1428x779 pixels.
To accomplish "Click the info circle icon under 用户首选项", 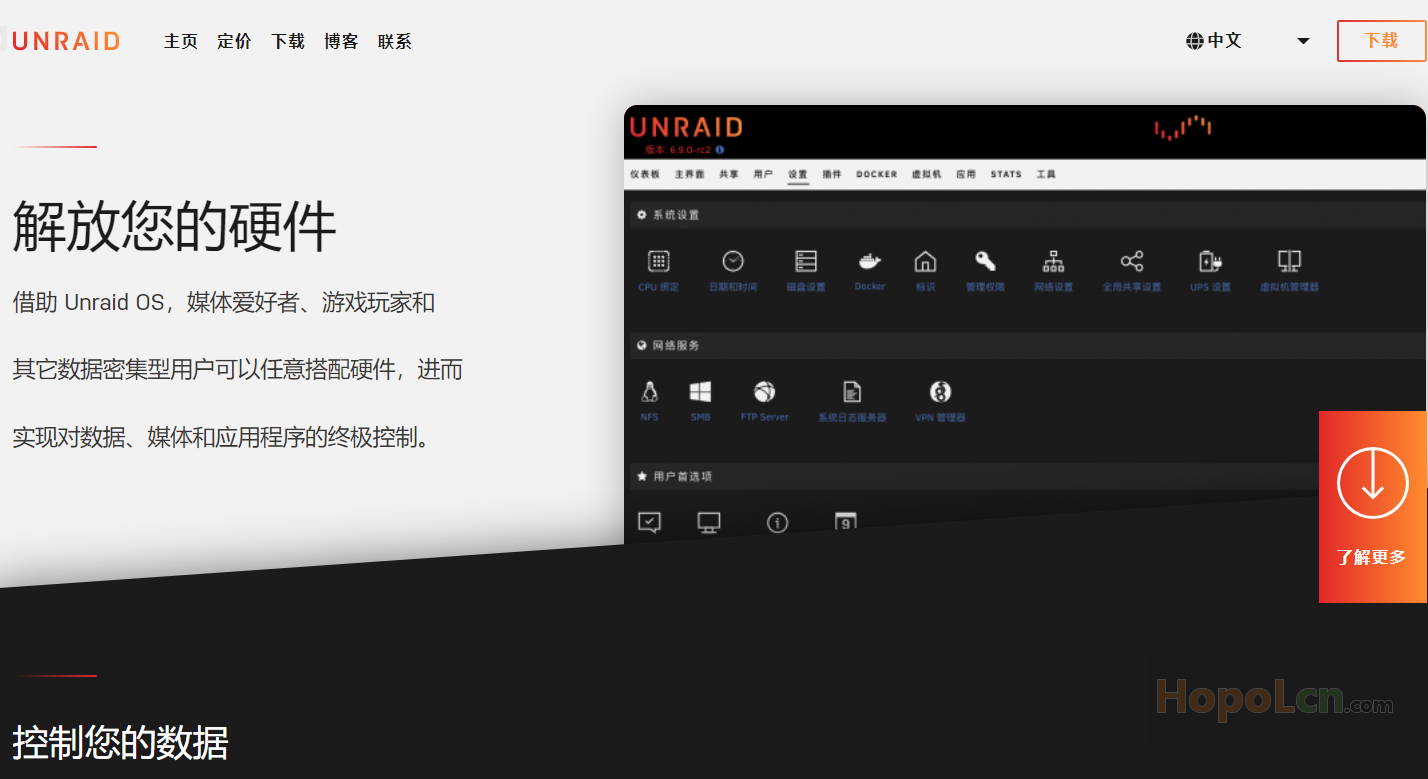I will (x=777, y=522).
